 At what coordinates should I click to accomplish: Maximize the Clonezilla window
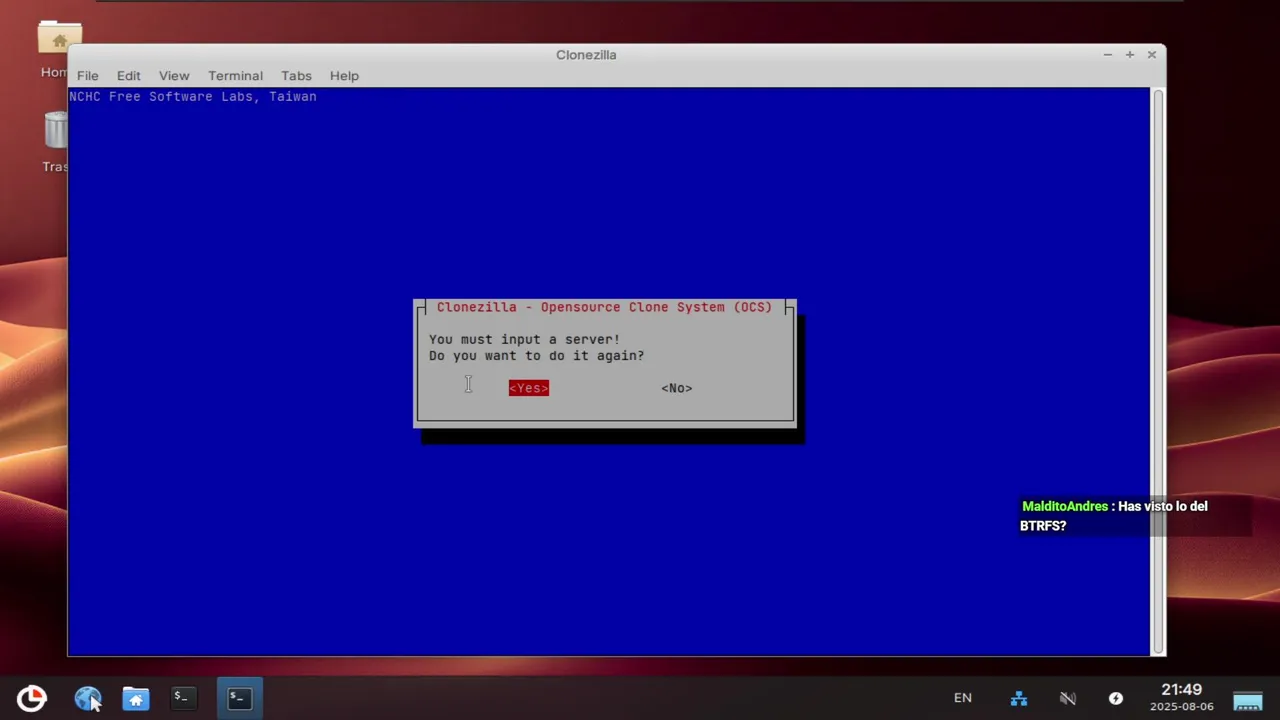tap(1129, 55)
